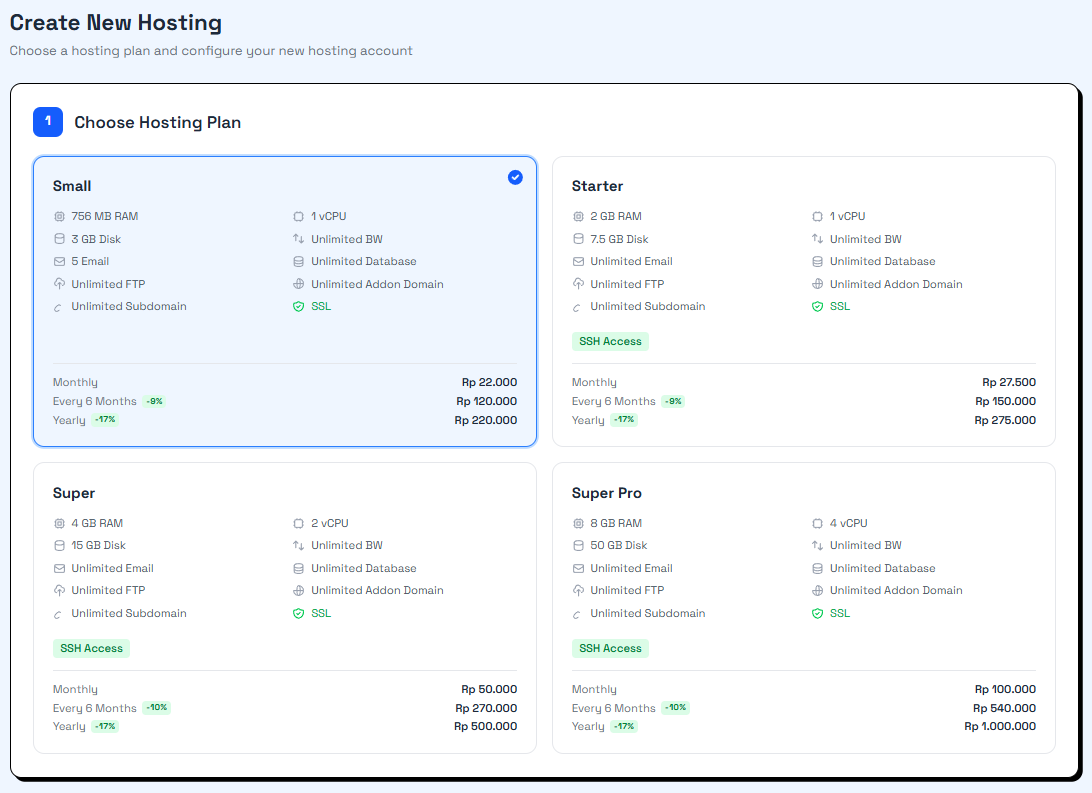Click the disk icon beside 15 GB Disk
Viewport: 1092px width, 793px height.
point(59,545)
